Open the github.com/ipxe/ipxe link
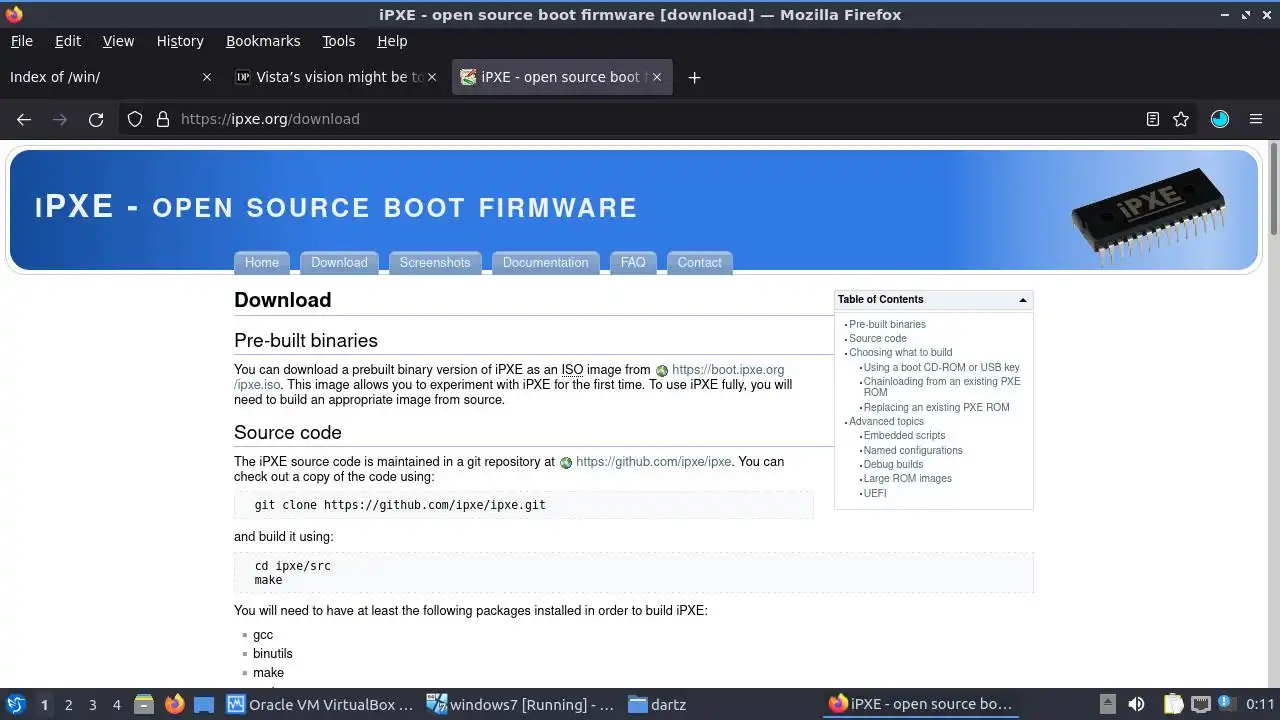 653,462
